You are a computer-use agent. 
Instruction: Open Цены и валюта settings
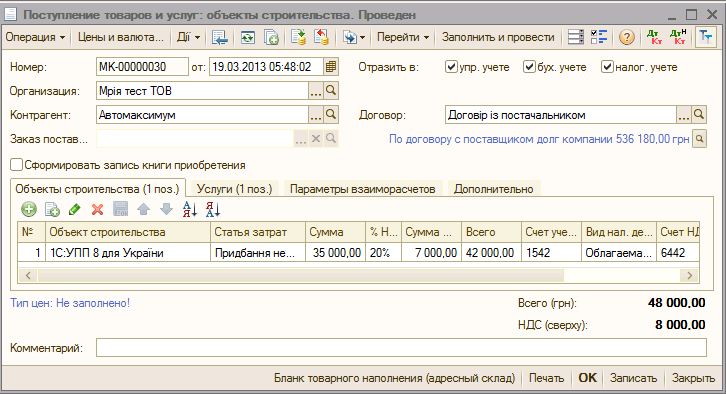(120, 37)
